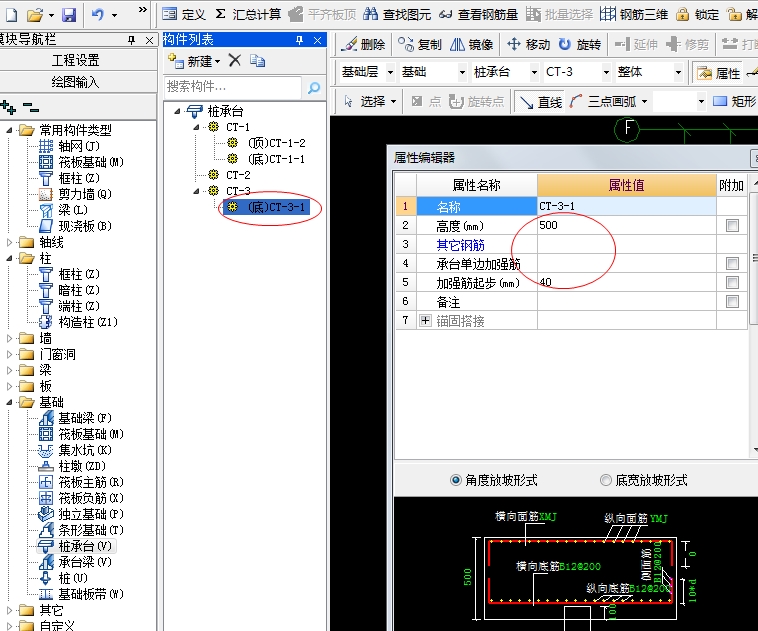Image resolution: width=758 pixels, height=631 pixels.
Task: Open the 定义 (Define) tool
Action: (x=184, y=15)
